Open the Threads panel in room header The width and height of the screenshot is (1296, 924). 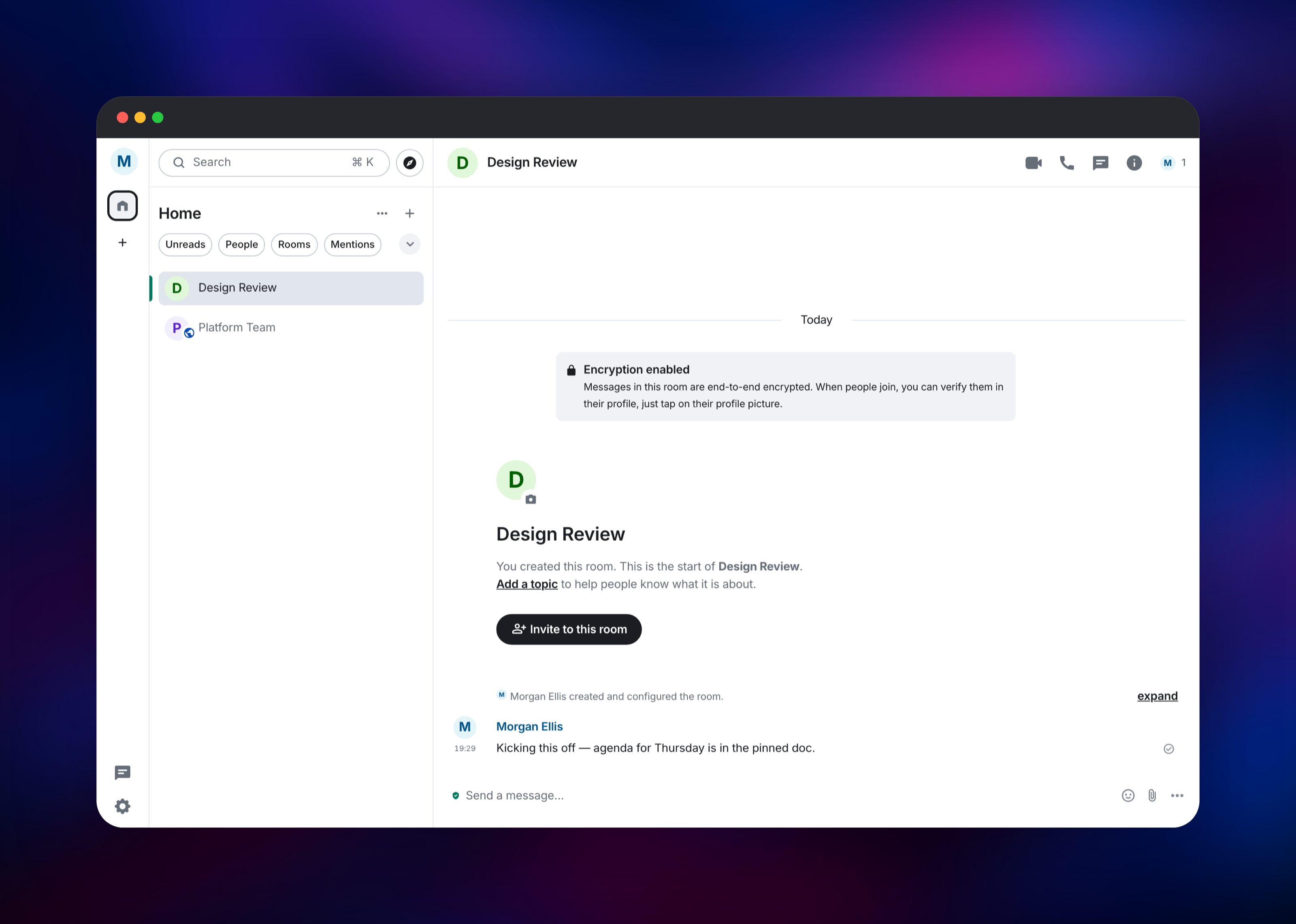coord(1100,163)
